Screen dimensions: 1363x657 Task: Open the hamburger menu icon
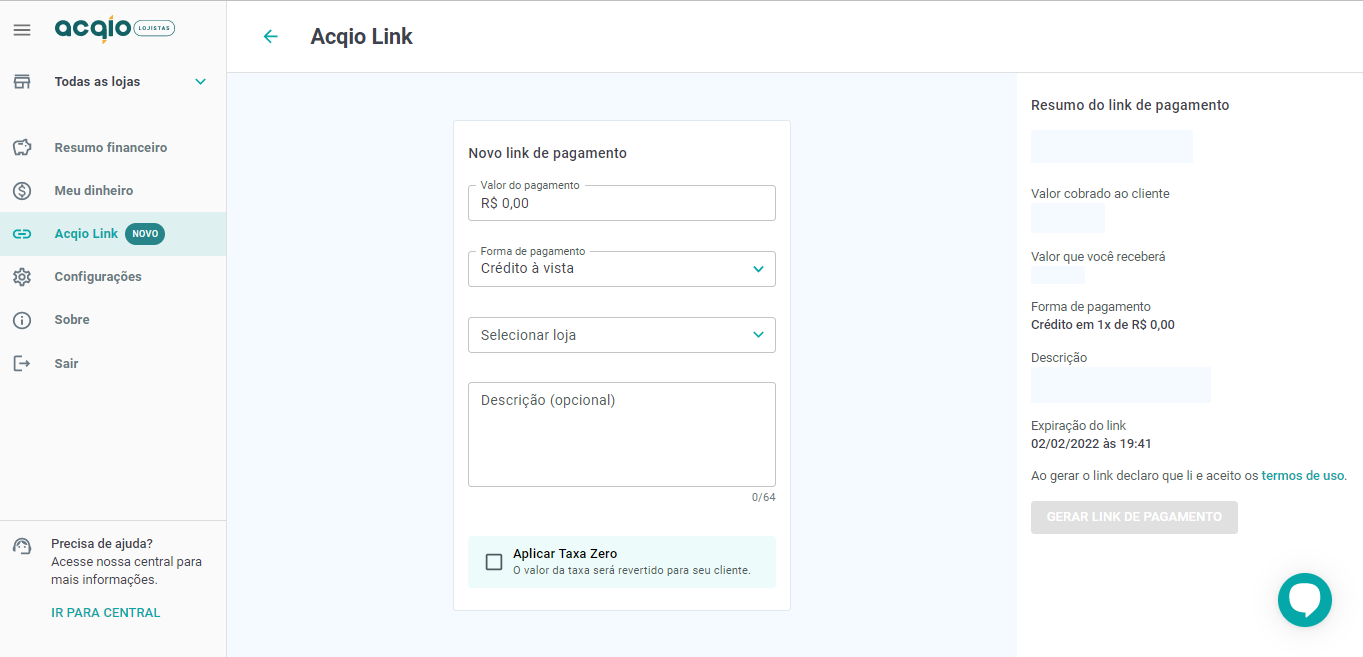coord(22,30)
